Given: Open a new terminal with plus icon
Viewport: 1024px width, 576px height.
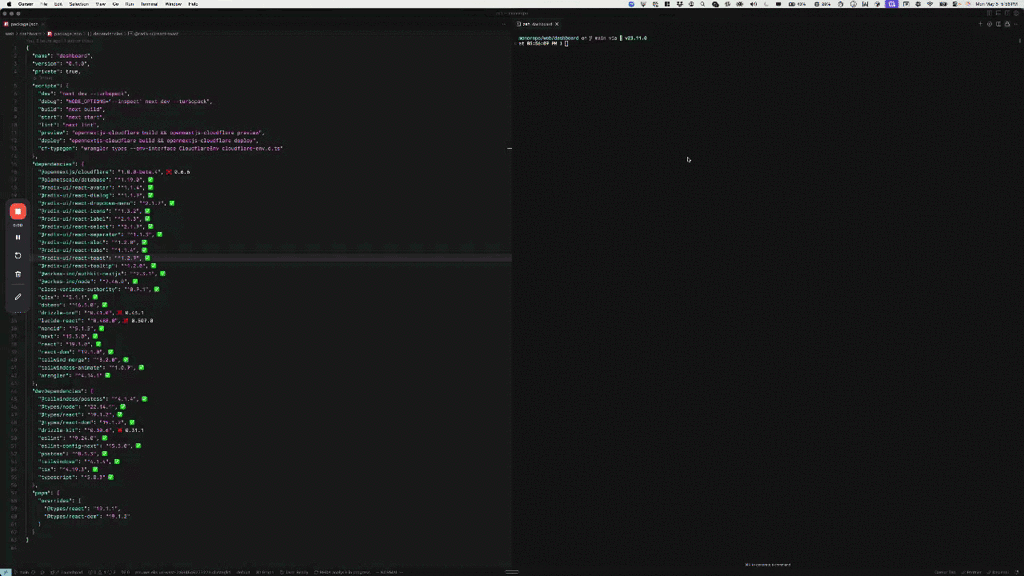Looking at the screenshot, I should click(981, 23).
